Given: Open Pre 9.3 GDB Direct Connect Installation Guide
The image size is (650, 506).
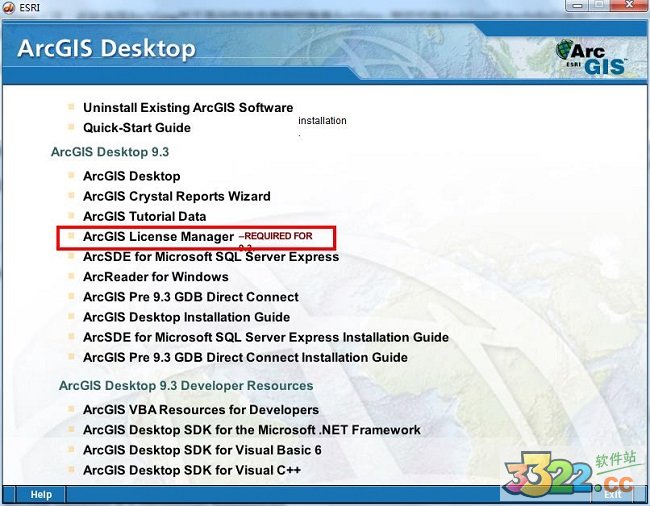Looking at the screenshot, I should click(x=245, y=357).
